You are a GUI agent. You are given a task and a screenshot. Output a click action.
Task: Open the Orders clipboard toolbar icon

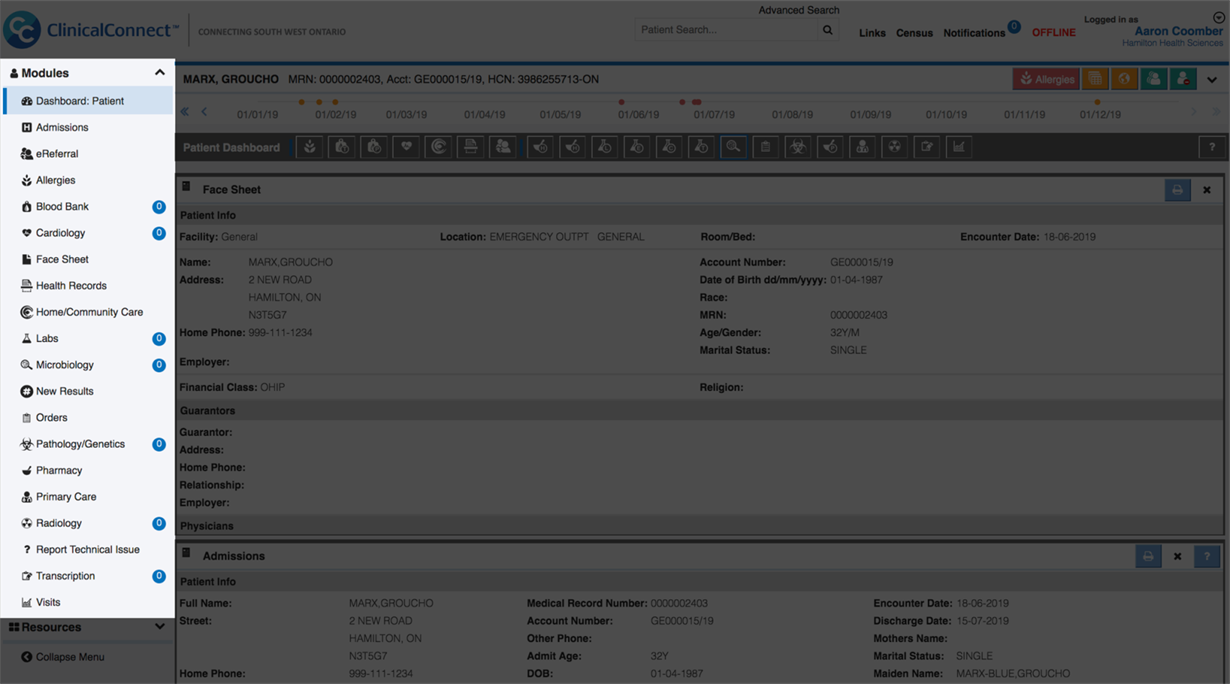[x=765, y=147]
